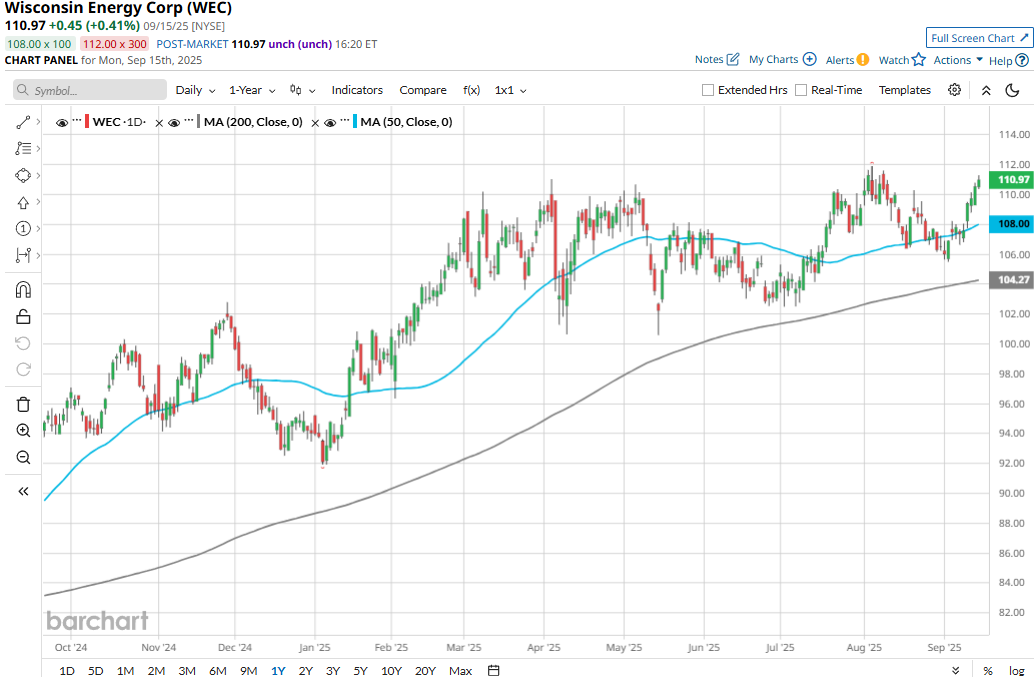
Task: Toggle the magnet snap tool
Action: pyautogui.click(x=23, y=290)
